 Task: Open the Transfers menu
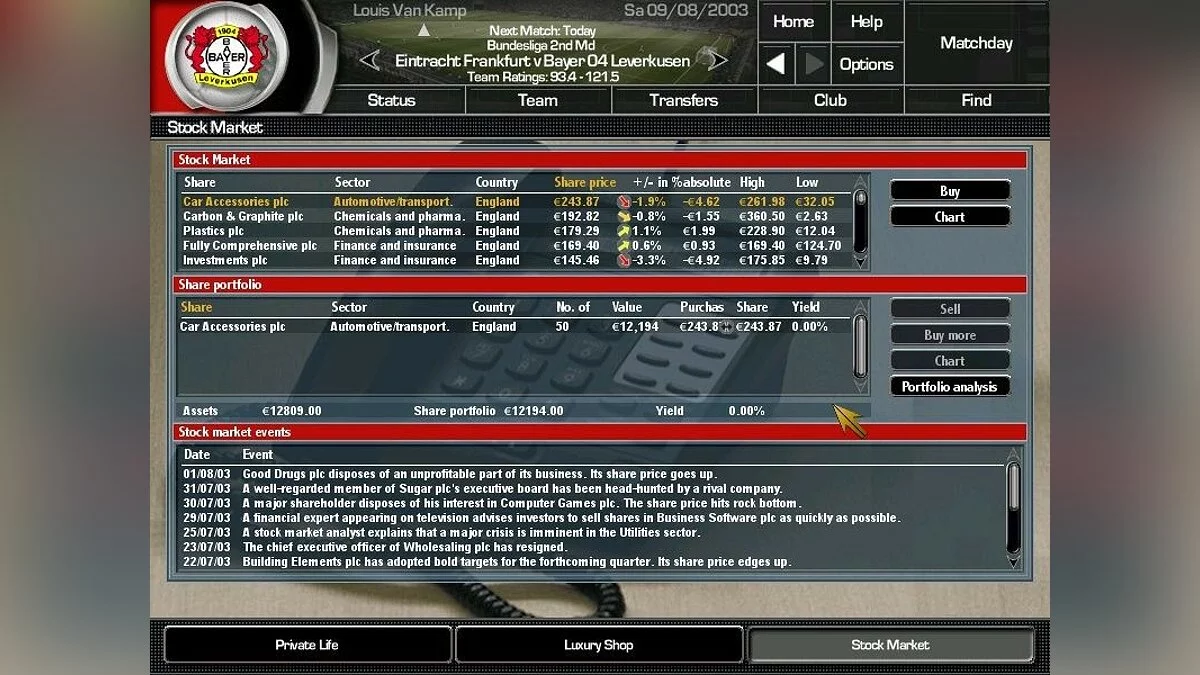684,100
